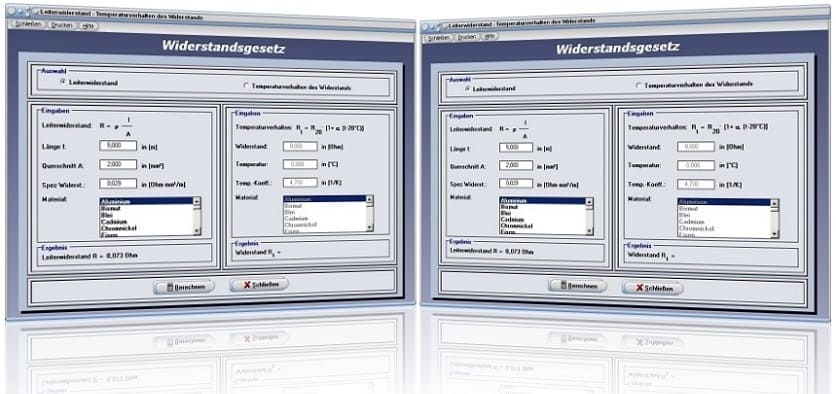Screen dimensions: 836x394
Task: Click up arrow of right window's Temperaturverhalten material list
Action: pos(775,204)
